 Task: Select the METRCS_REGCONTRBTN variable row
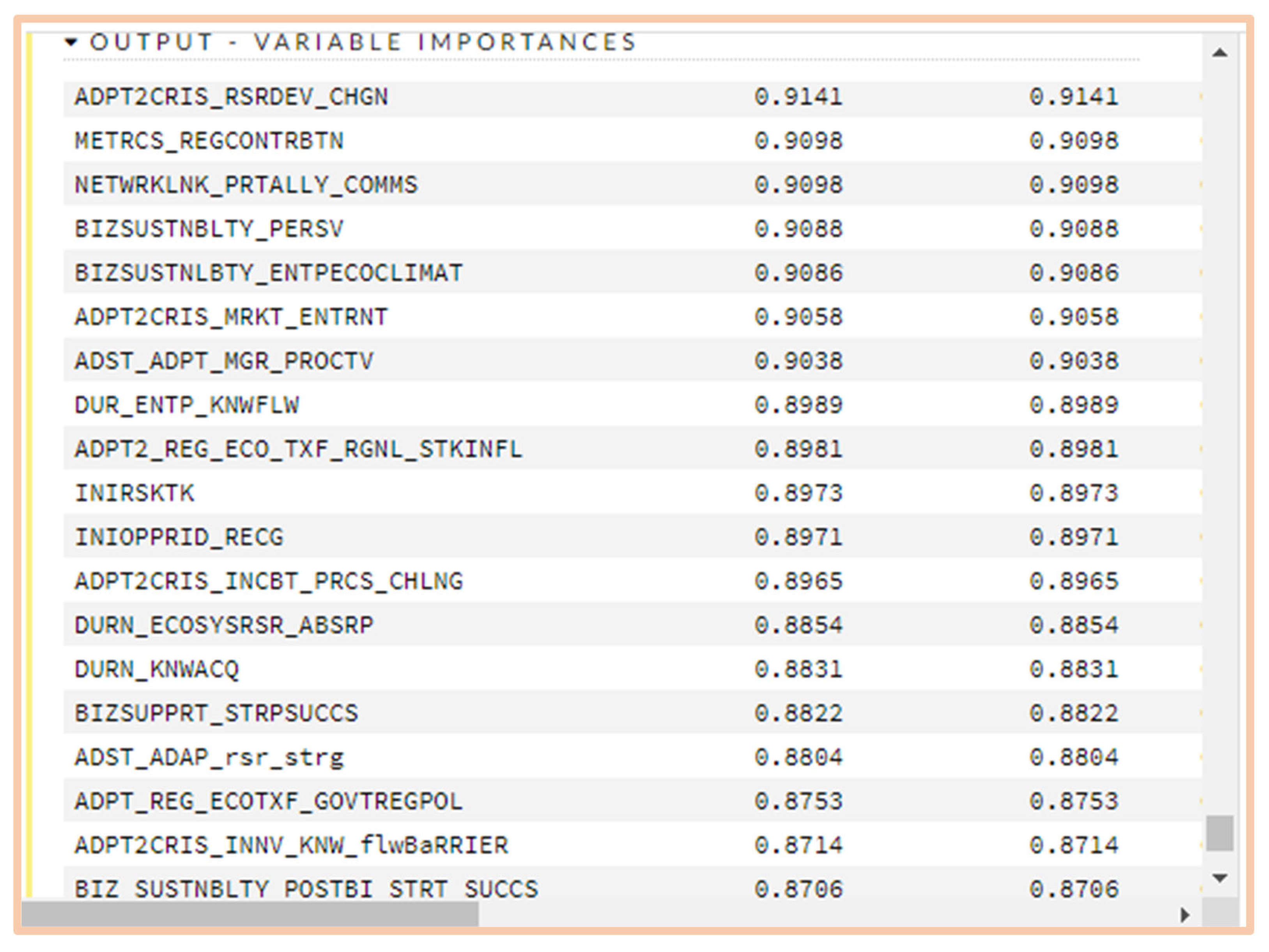click(209, 141)
